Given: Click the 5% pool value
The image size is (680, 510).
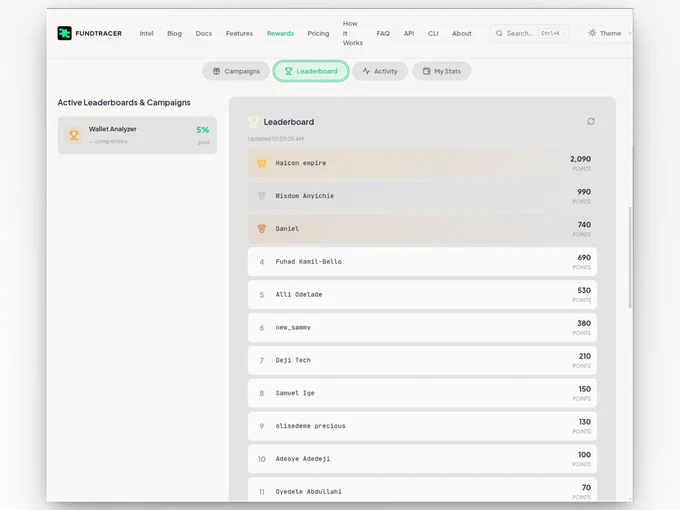Looking at the screenshot, I should click(x=203, y=130).
